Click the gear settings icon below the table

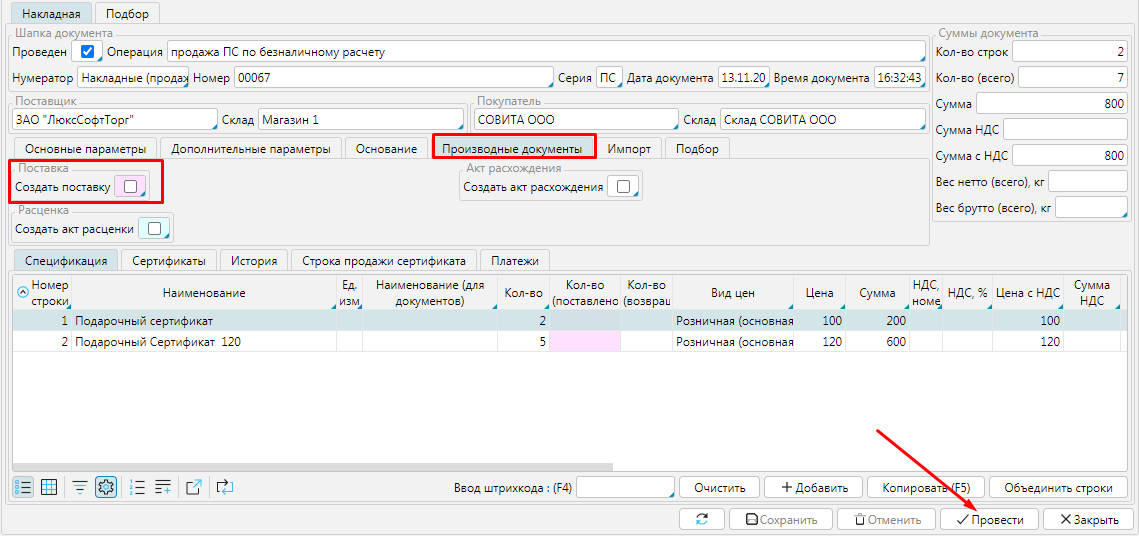(106, 487)
